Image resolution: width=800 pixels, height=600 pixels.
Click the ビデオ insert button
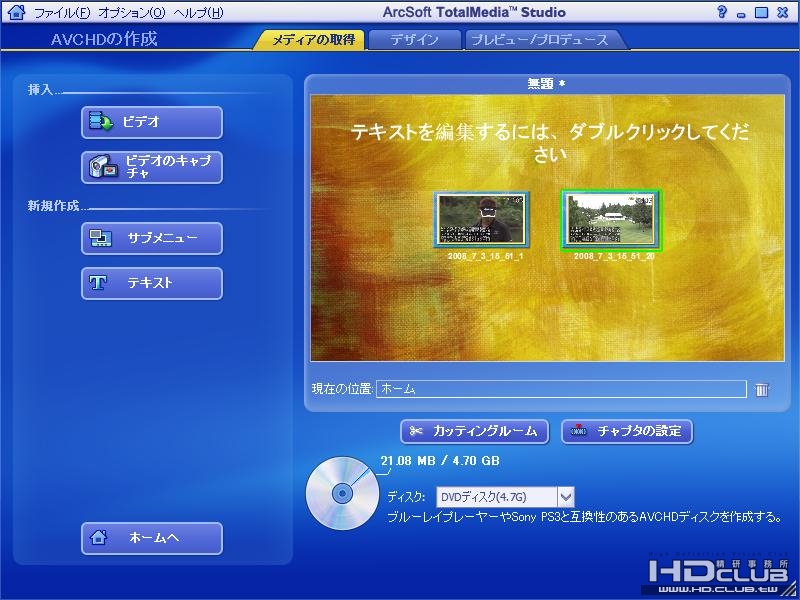point(152,122)
